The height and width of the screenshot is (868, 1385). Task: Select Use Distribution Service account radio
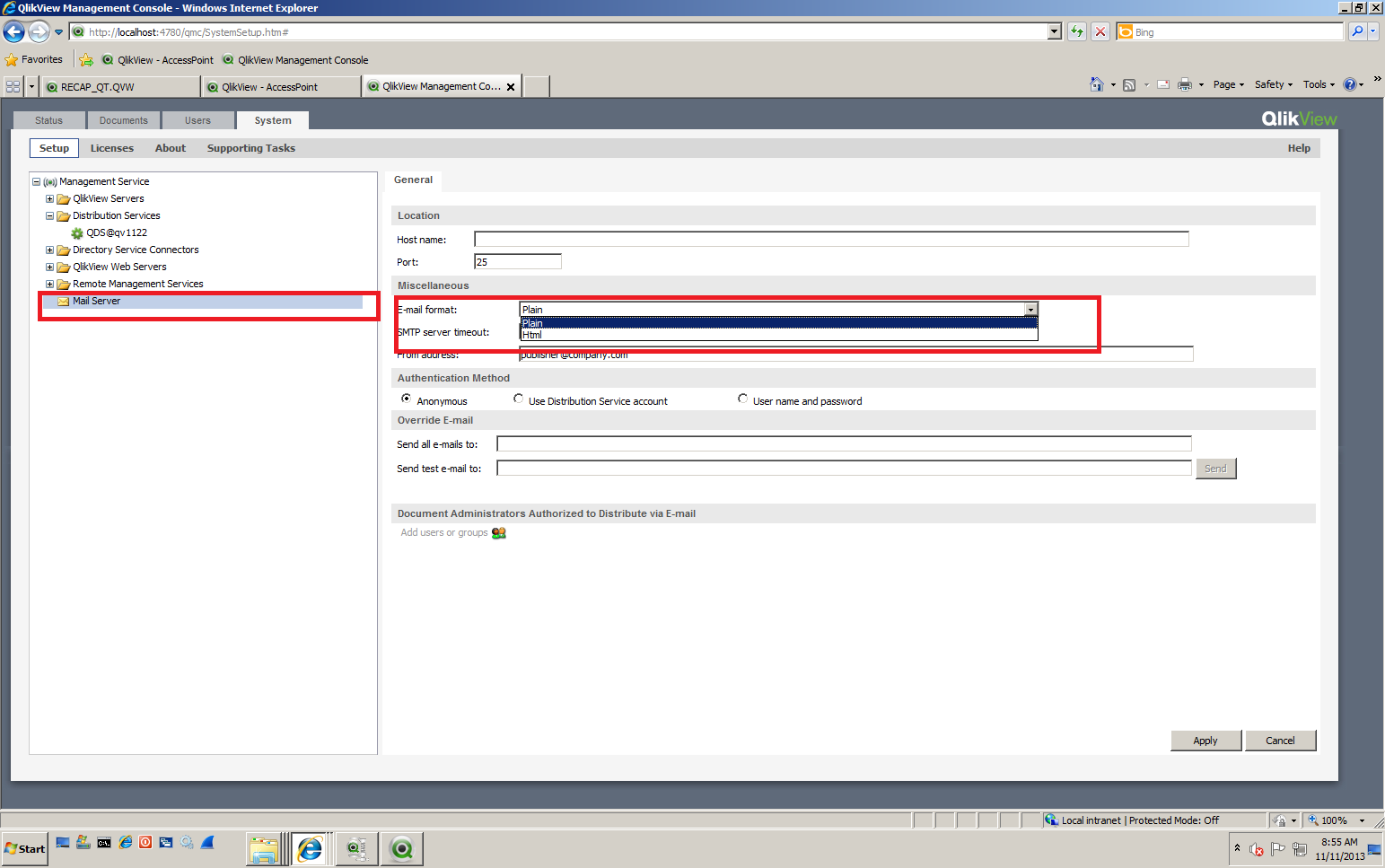click(519, 399)
